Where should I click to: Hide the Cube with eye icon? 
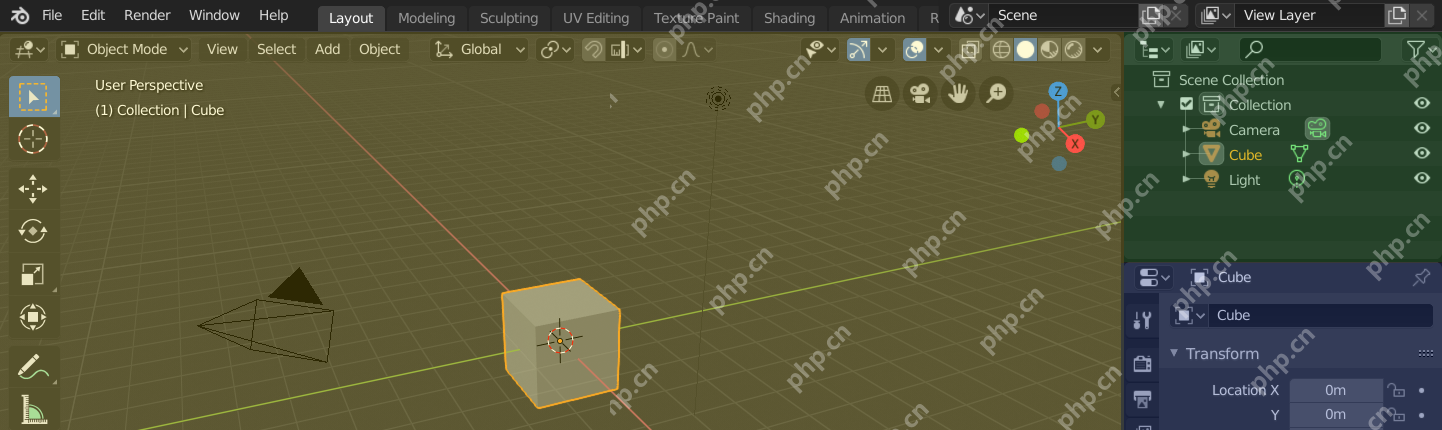1421,153
